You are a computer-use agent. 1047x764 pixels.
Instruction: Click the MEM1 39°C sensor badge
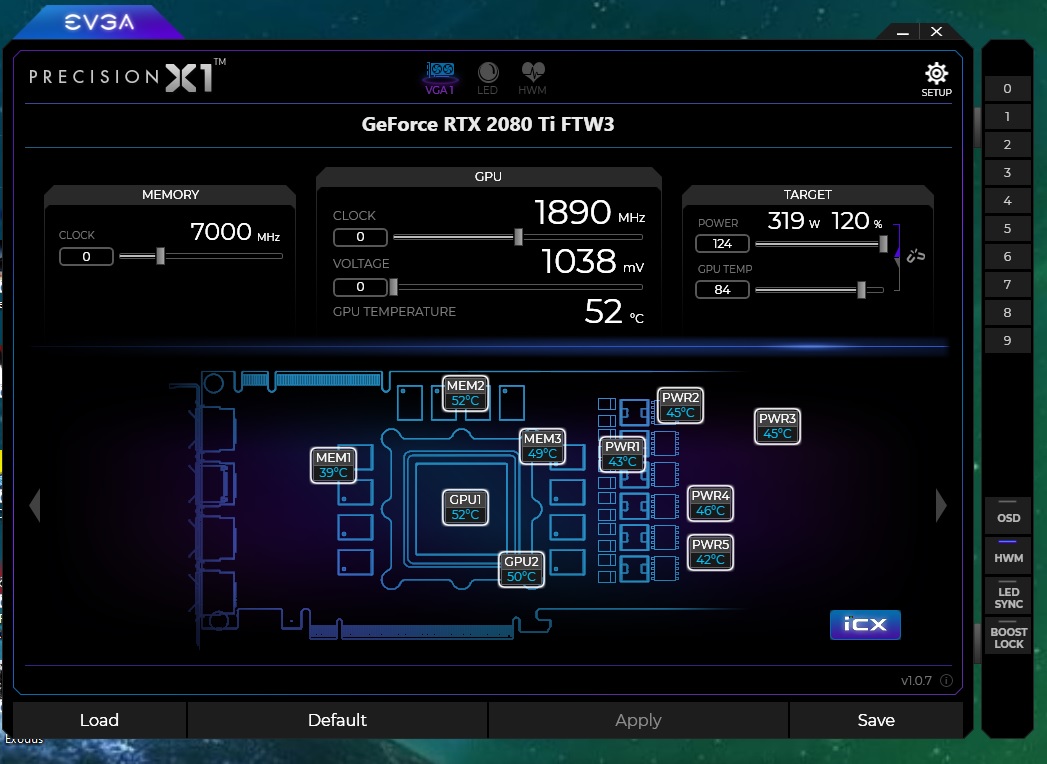click(x=333, y=465)
